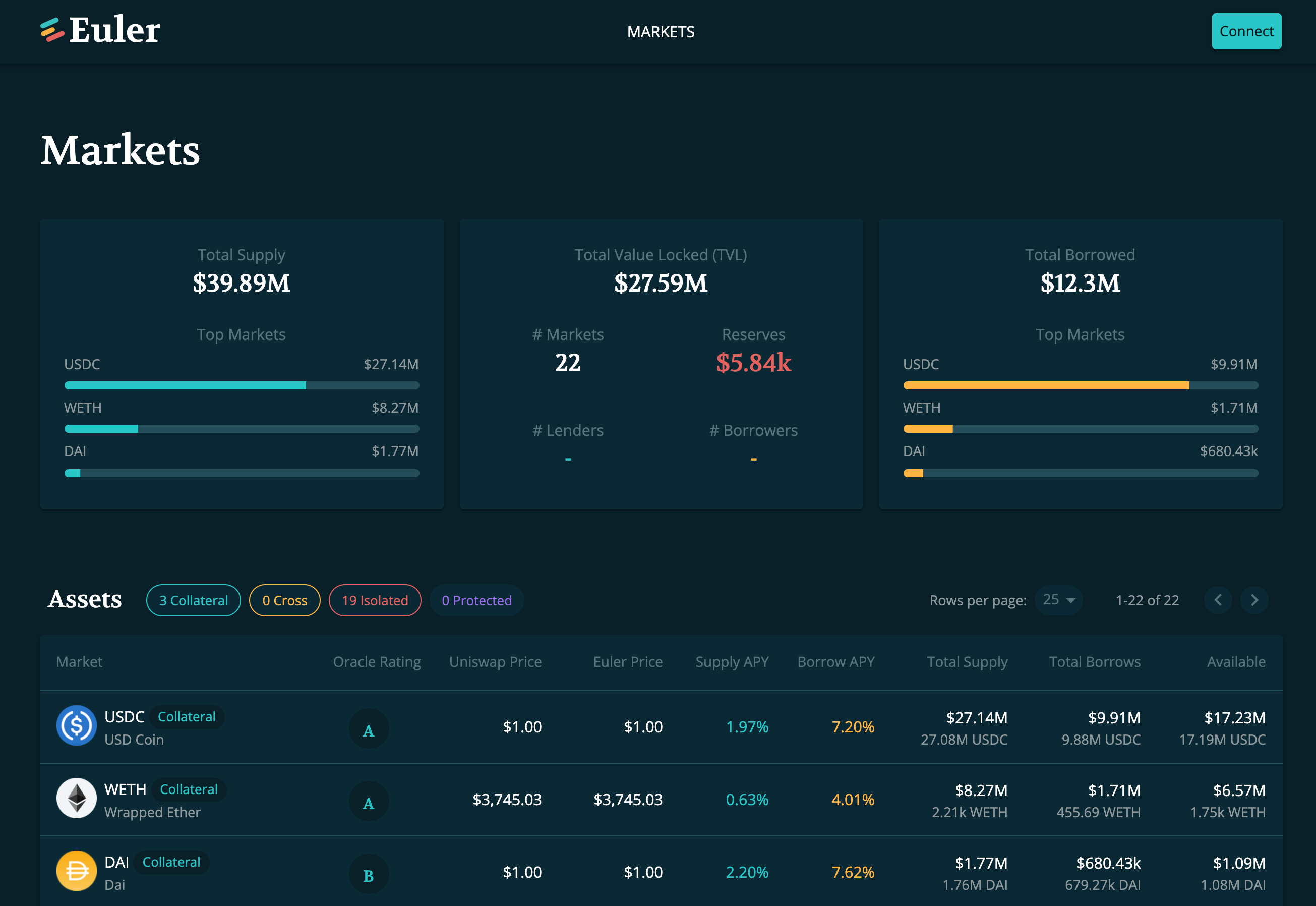Click the Markets page heading
The width and height of the screenshot is (1316, 906).
point(120,150)
